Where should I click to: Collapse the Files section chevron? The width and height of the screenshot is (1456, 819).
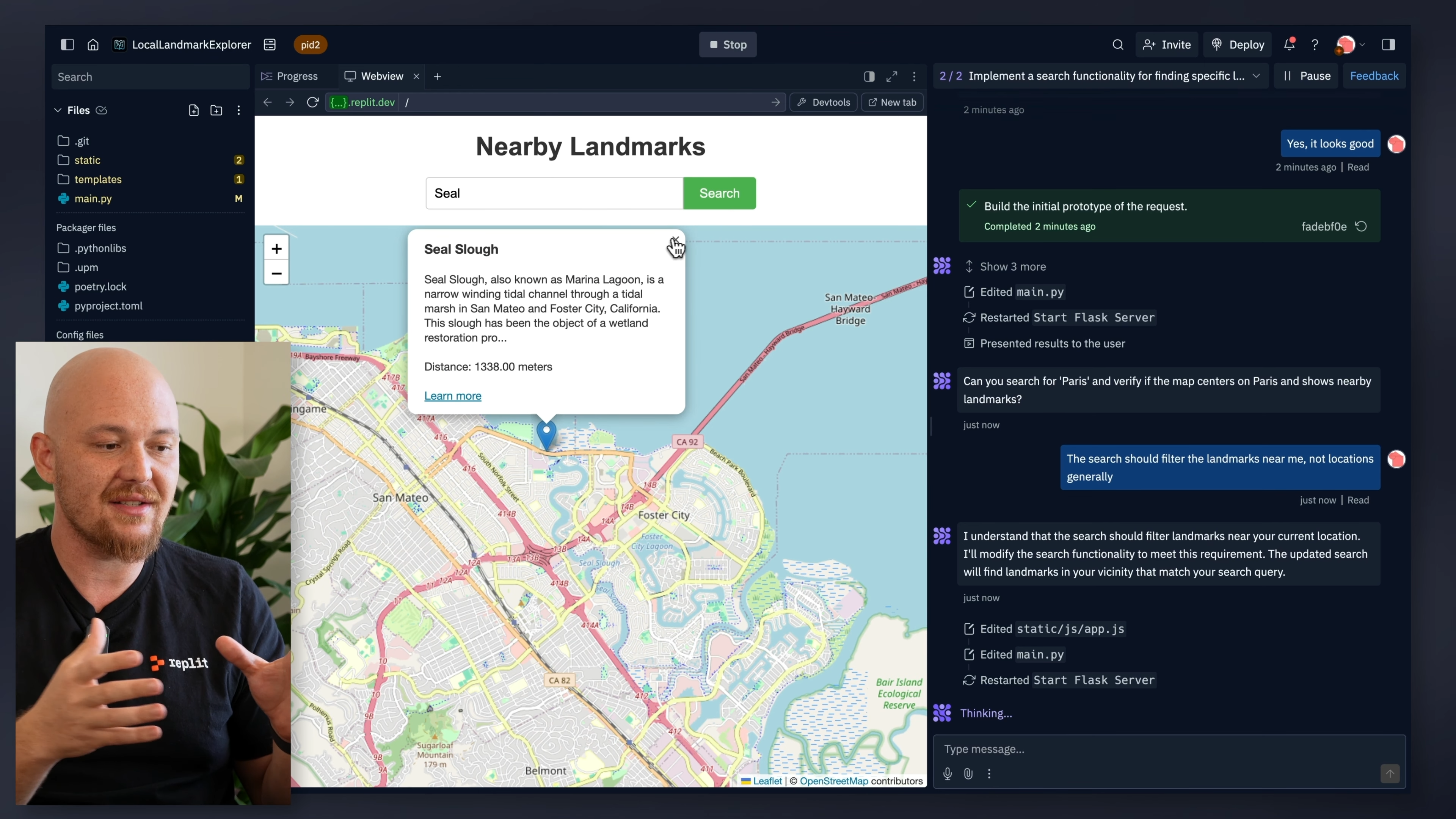[58, 110]
